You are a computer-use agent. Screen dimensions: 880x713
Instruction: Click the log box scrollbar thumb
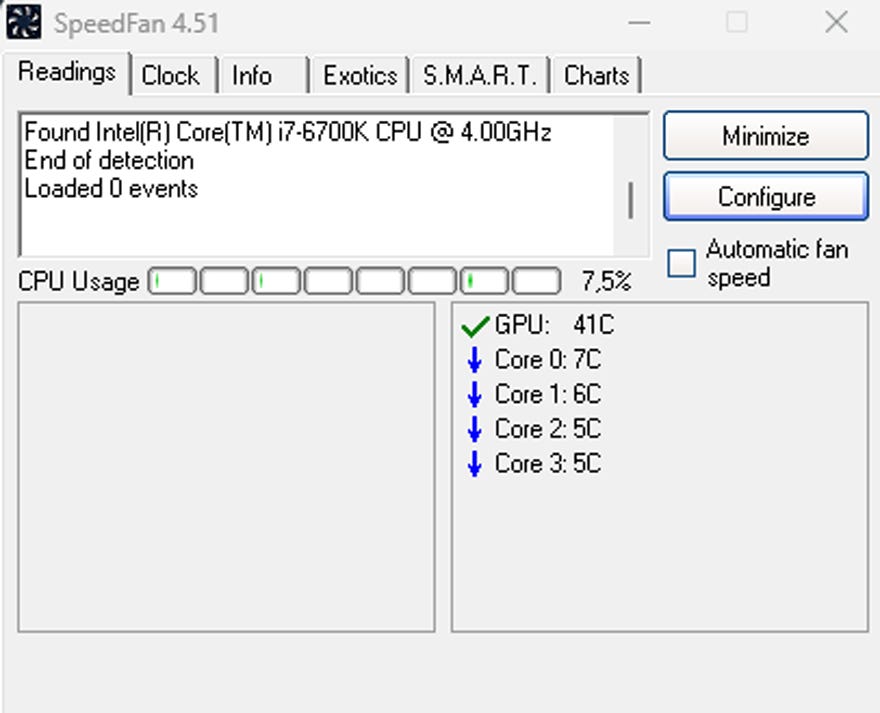631,200
